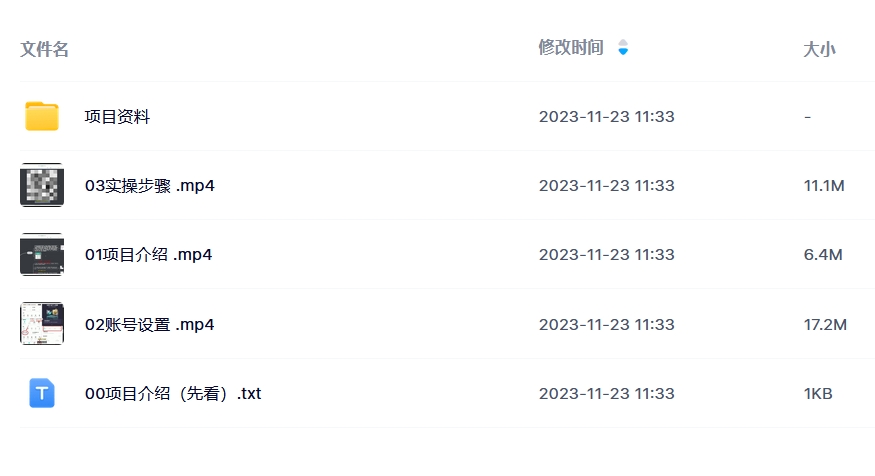Select the 11.1M size cell
This screenshot has width=875, height=476.
tap(824, 186)
